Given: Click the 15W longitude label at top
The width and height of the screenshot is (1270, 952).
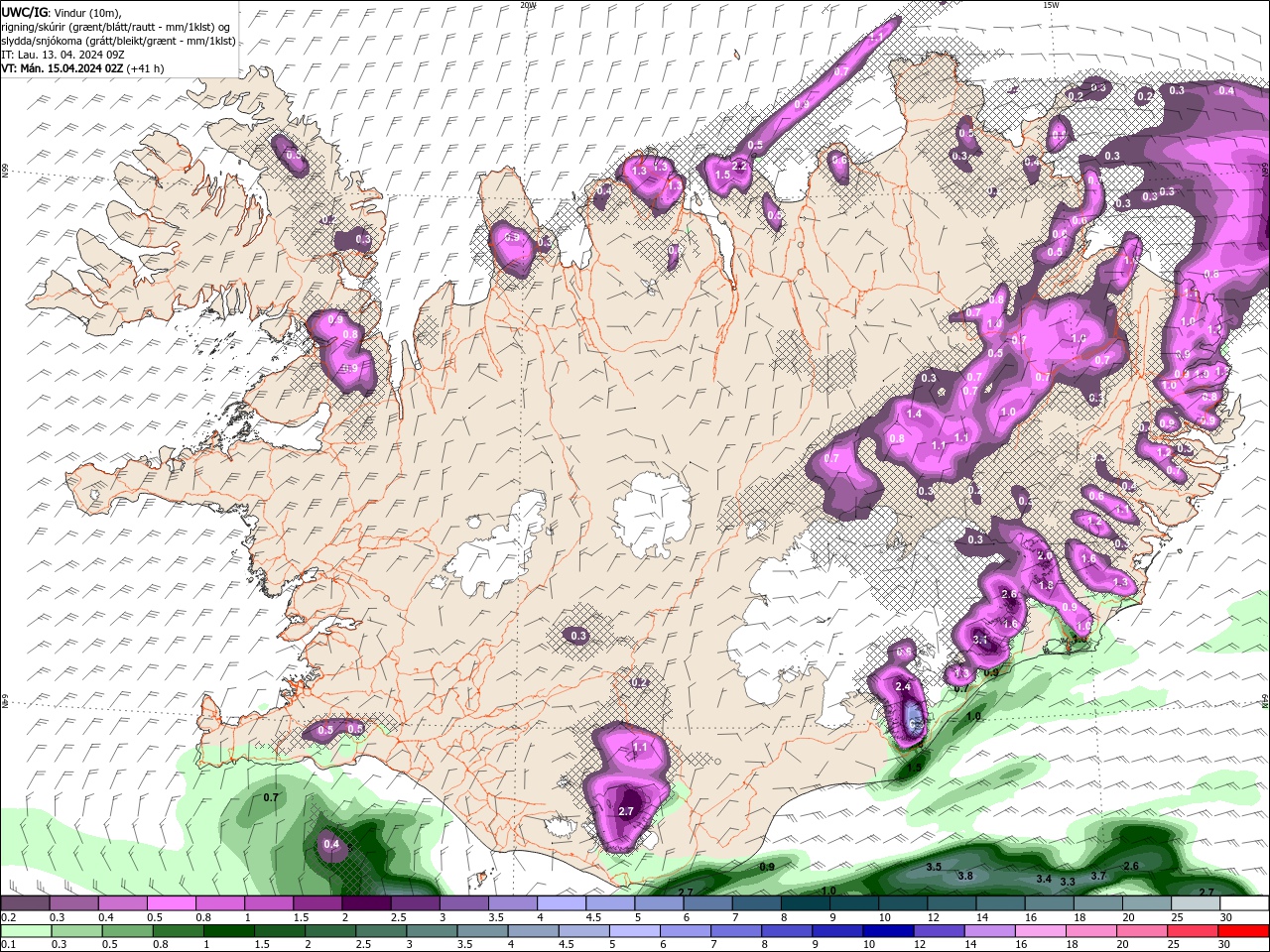Looking at the screenshot, I should 1051,5.
